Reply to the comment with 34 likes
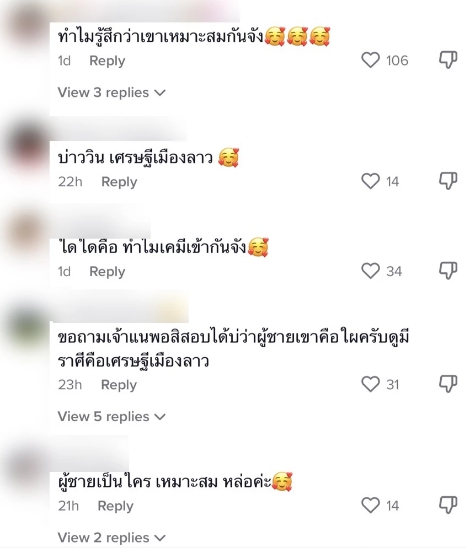This screenshot has height=558, width=466. pyautogui.click(x=107, y=272)
